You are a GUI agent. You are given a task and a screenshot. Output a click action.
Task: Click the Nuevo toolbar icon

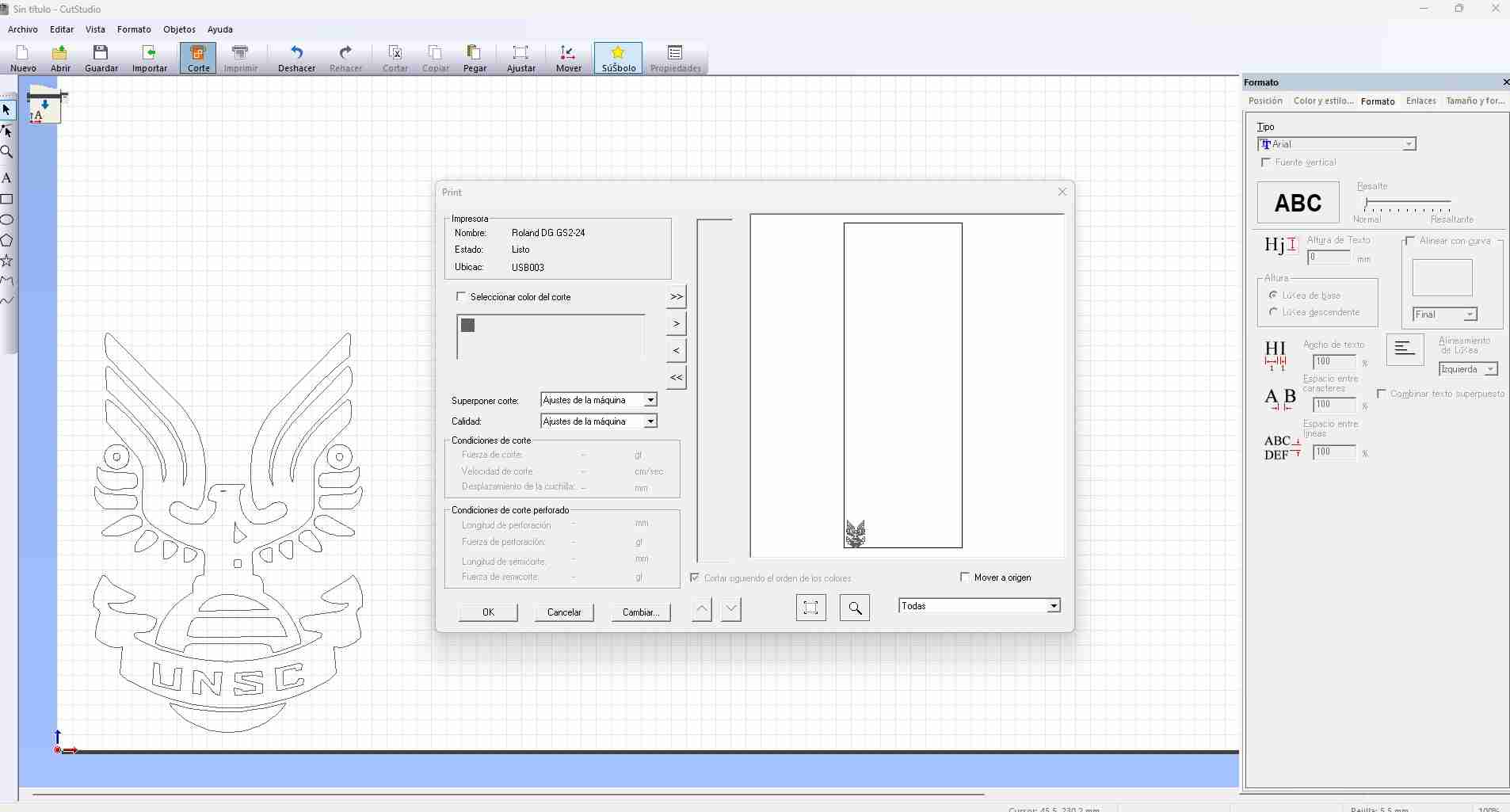click(23, 59)
